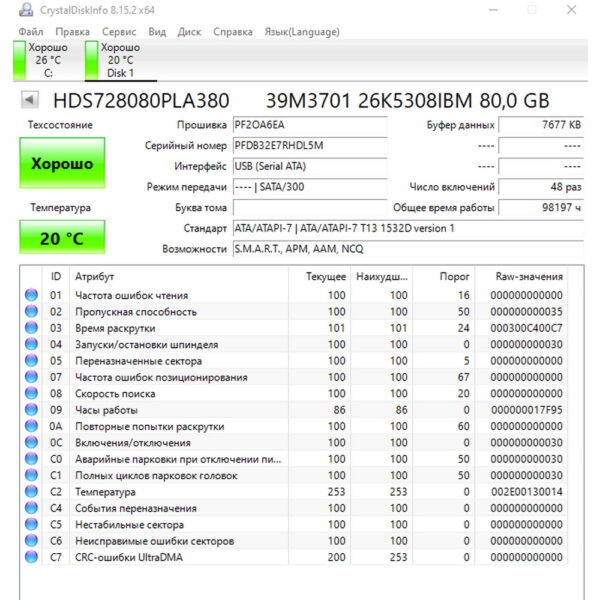This screenshot has height=600, width=600.
Task: Select the Часы работы attribute row
Action: [294, 410]
